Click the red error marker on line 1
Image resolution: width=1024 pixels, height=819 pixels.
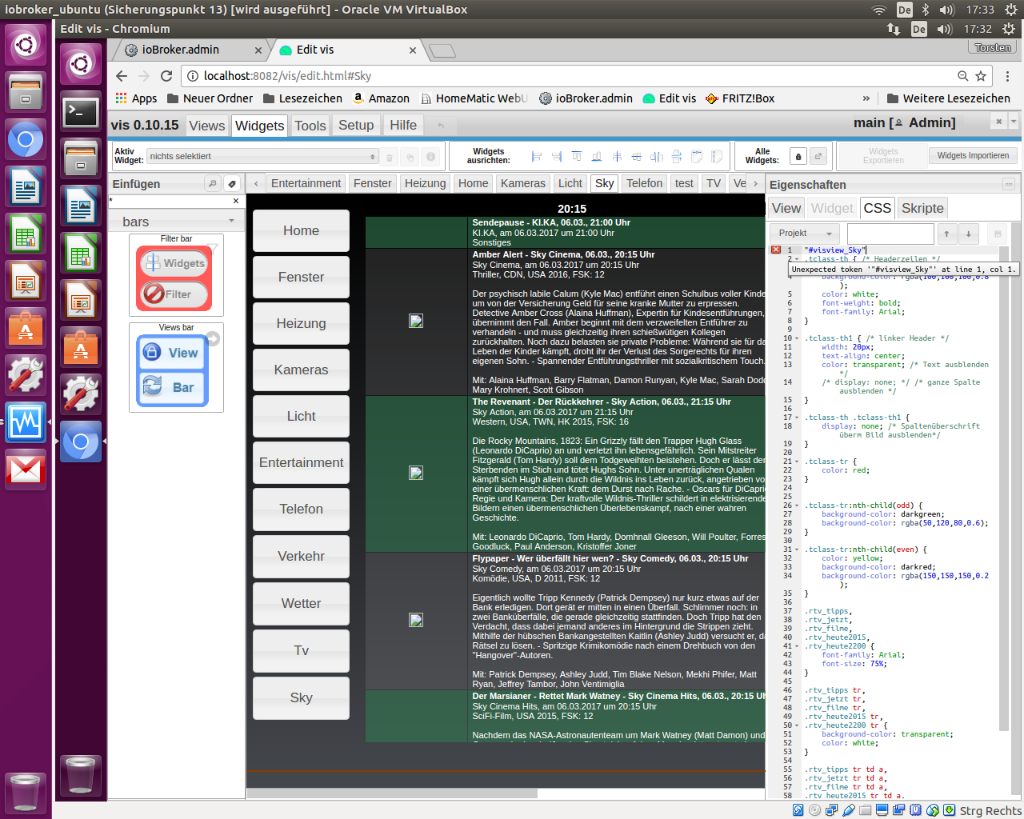point(776,250)
